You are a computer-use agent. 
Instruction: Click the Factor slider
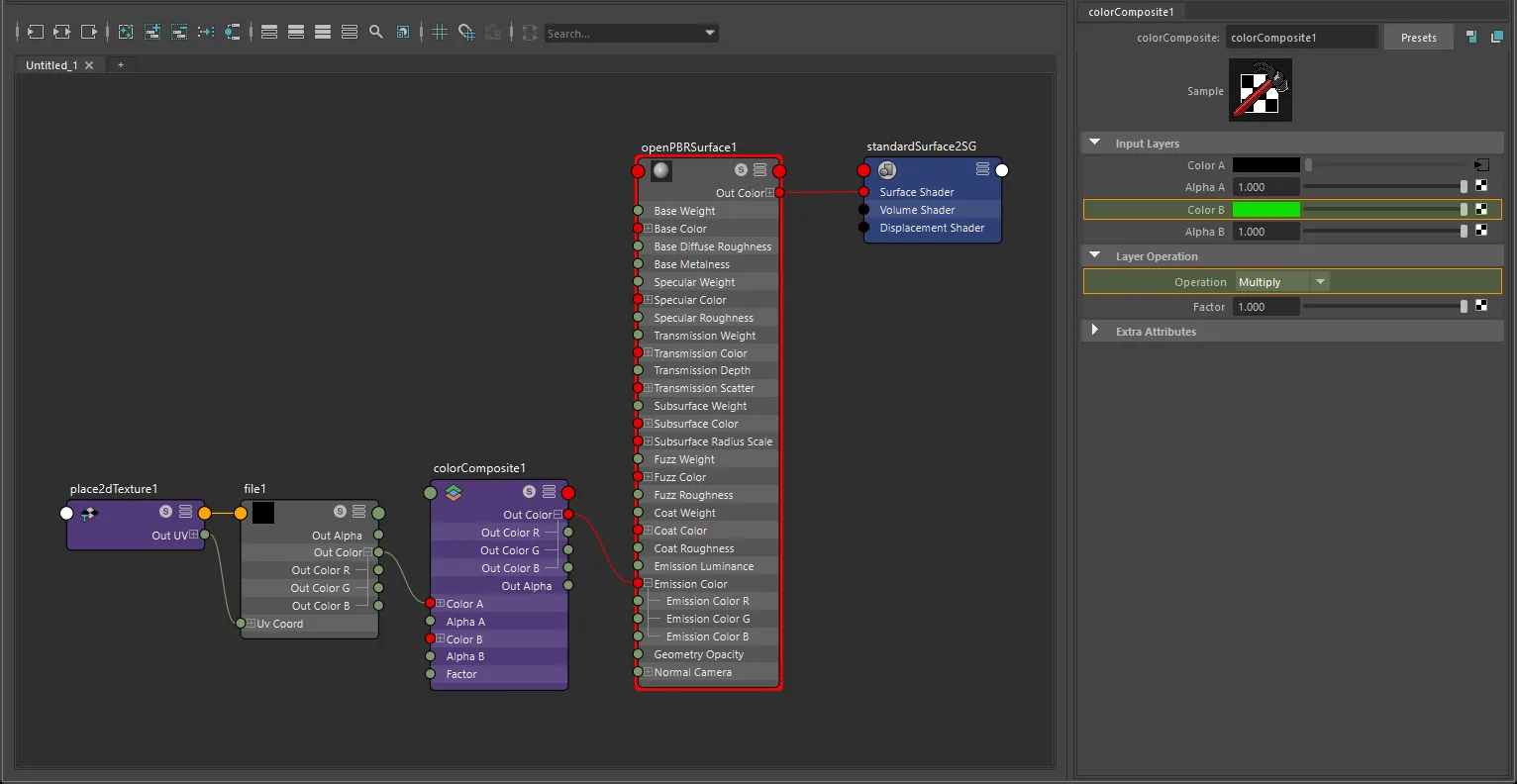click(1385, 306)
